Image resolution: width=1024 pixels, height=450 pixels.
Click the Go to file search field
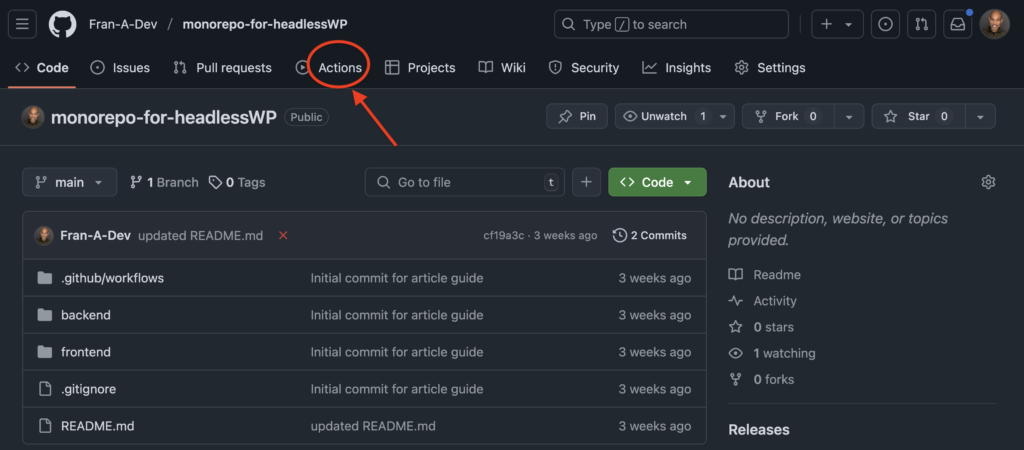click(x=463, y=182)
